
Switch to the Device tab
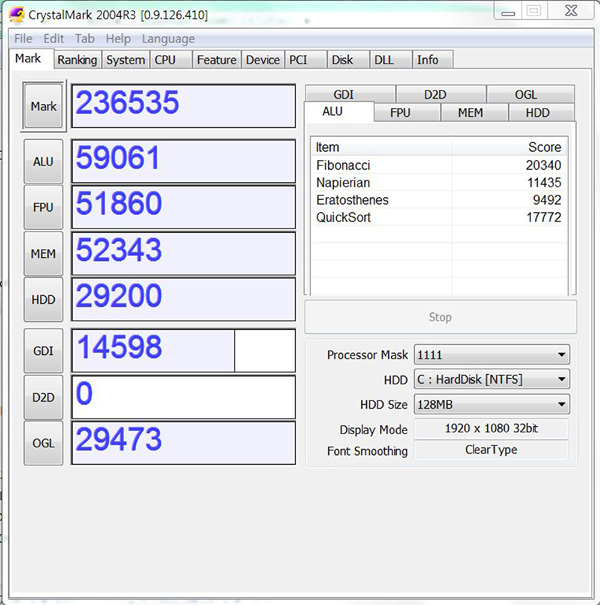(x=263, y=60)
